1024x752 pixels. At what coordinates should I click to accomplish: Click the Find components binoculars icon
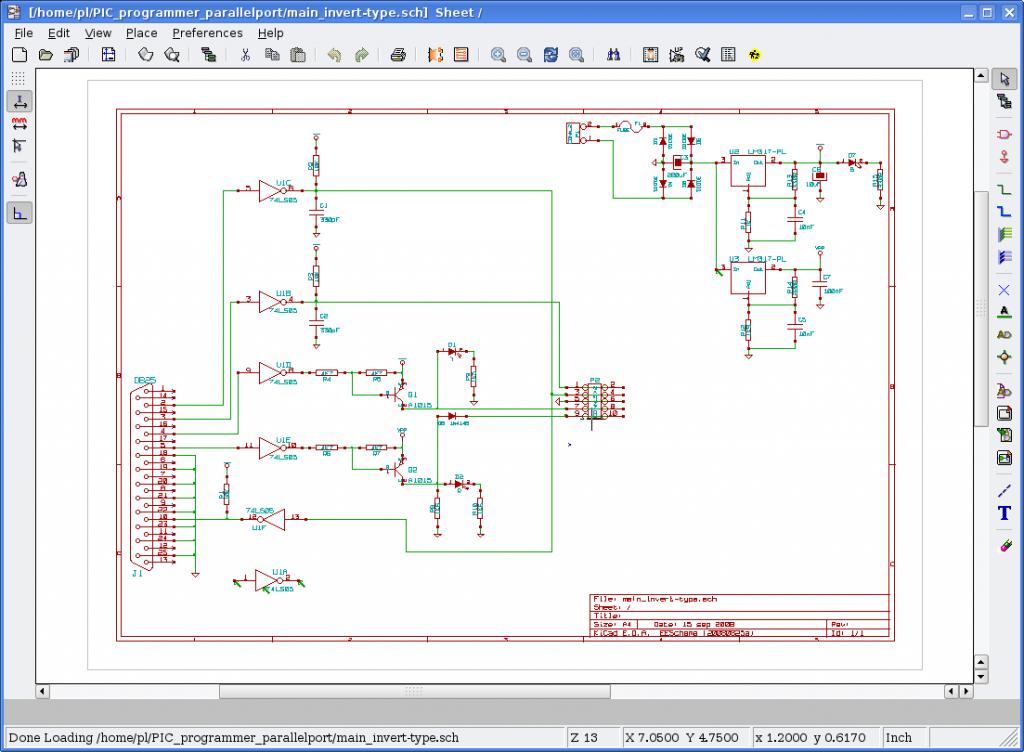point(614,55)
